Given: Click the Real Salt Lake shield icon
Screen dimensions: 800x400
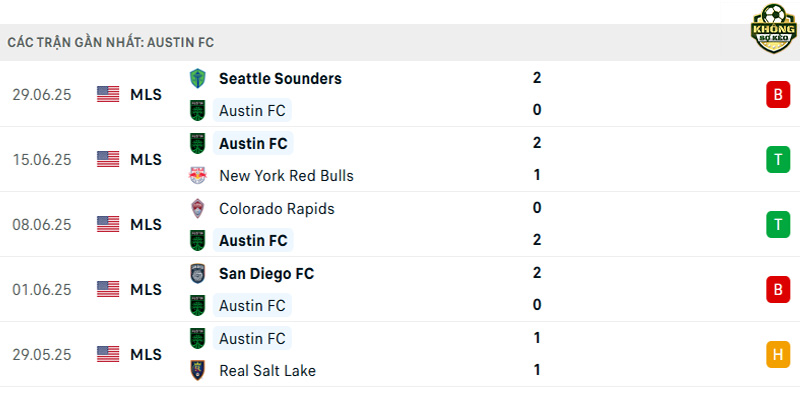Looking at the screenshot, I should tap(197, 370).
